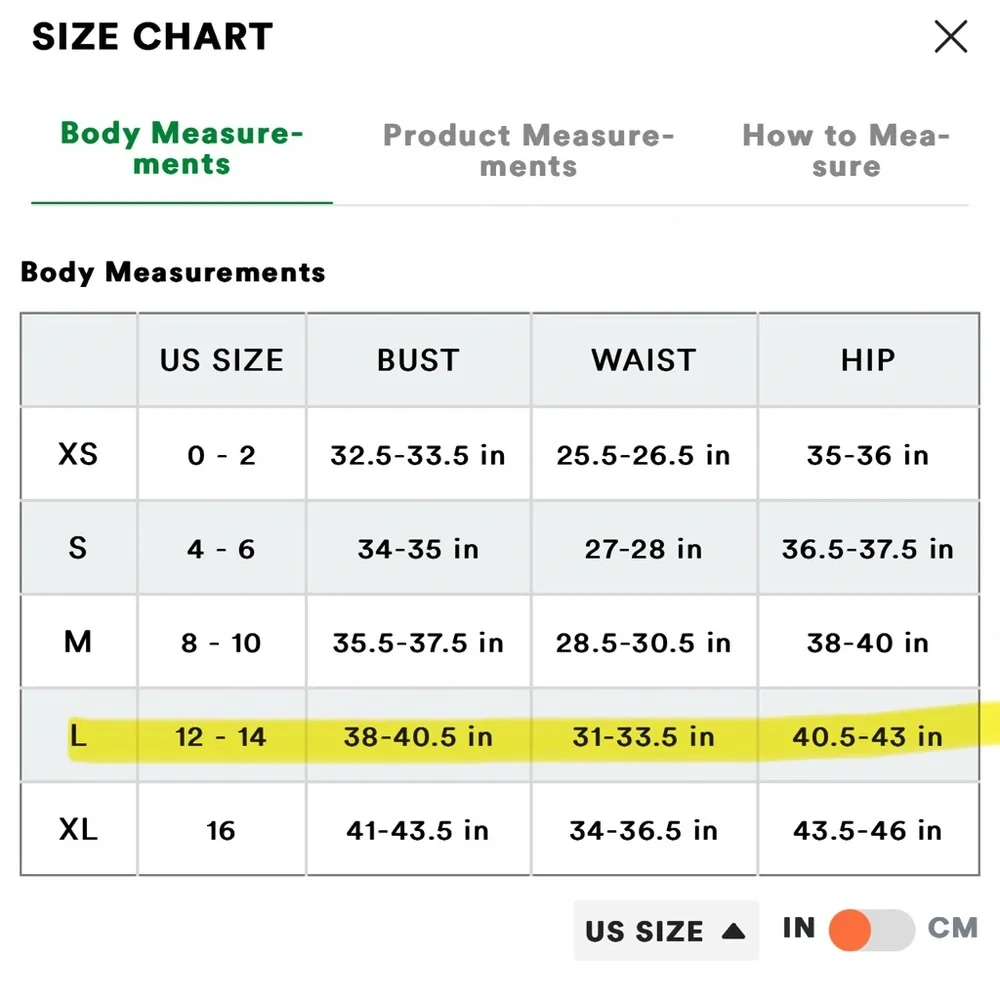This screenshot has height=1000, width=1000.
Task: Click the WAIST column header
Action: (x=644, y=360)
